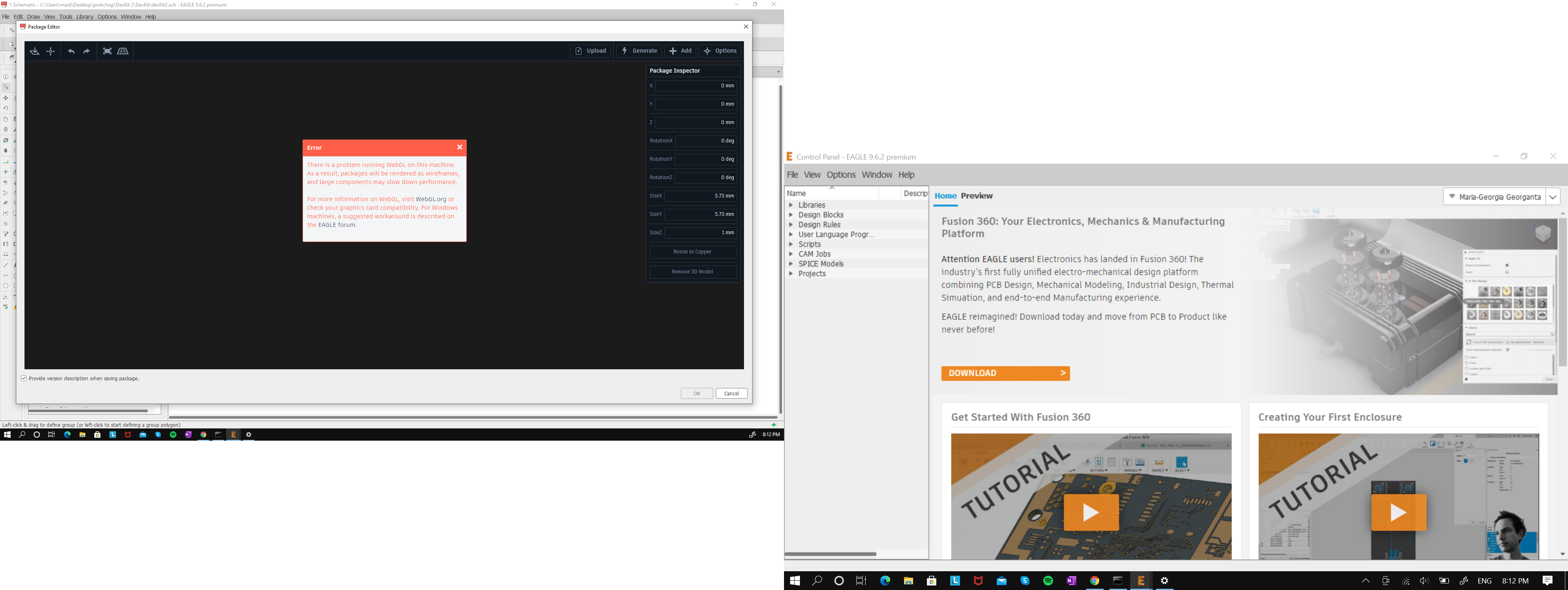Show hidden system tray icons chevron
The width and height of the screenshot is (1568, 590).
1366,581
